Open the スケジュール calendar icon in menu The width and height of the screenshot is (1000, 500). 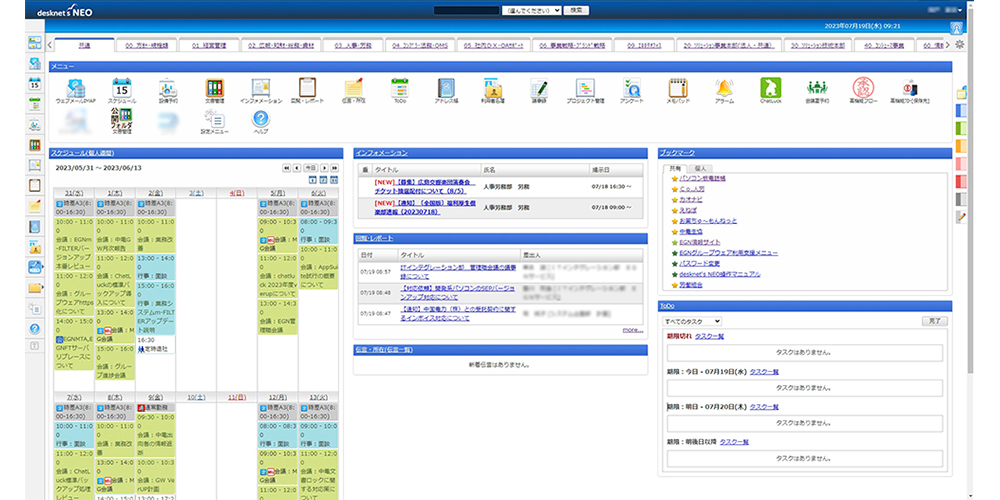coord(122,89)
